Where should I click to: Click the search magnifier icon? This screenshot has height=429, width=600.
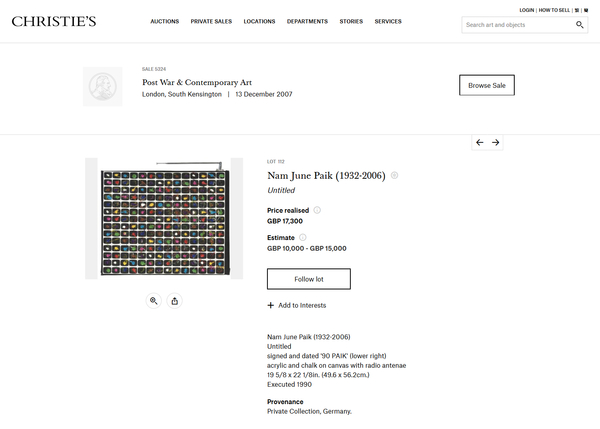coord(580,25)
